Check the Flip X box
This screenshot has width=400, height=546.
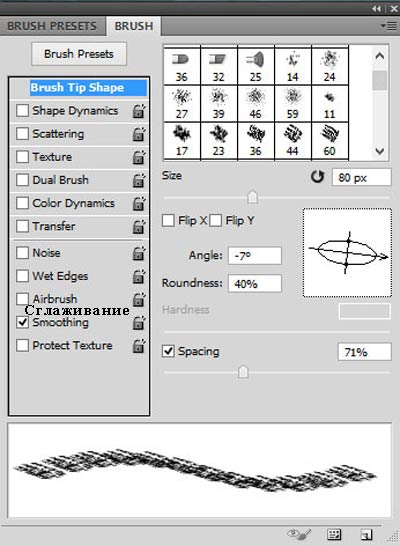(x=168, y=221)
